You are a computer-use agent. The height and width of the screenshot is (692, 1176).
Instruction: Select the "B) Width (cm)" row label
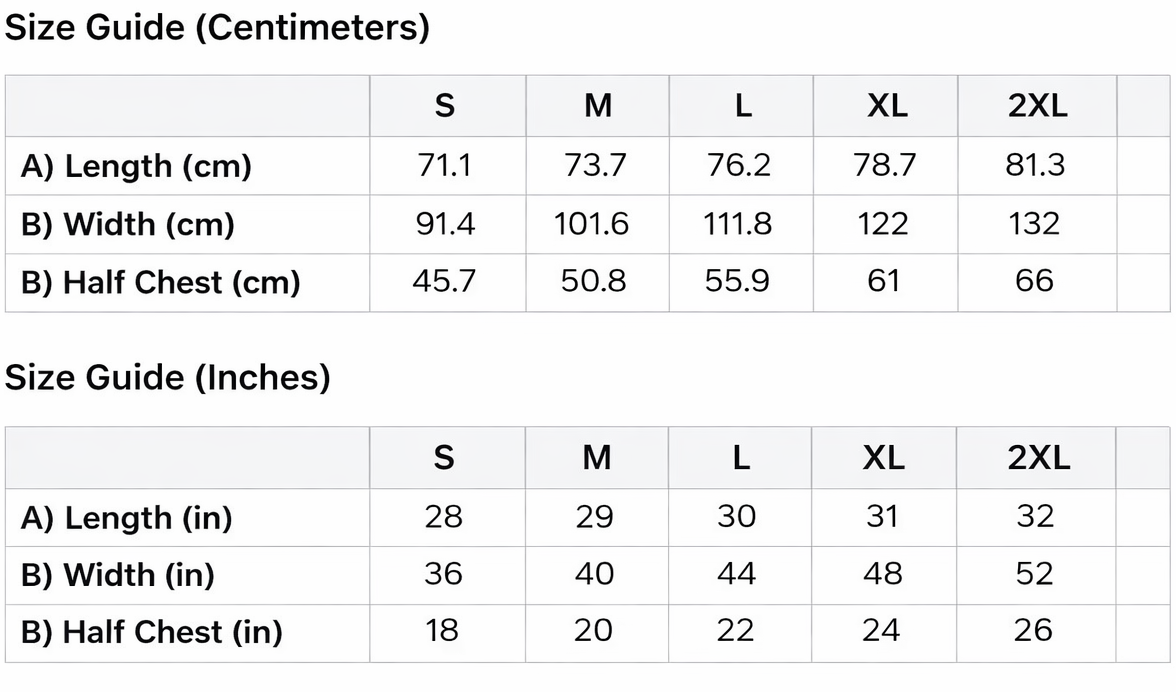pyautogui.click(x=127, y=224)
